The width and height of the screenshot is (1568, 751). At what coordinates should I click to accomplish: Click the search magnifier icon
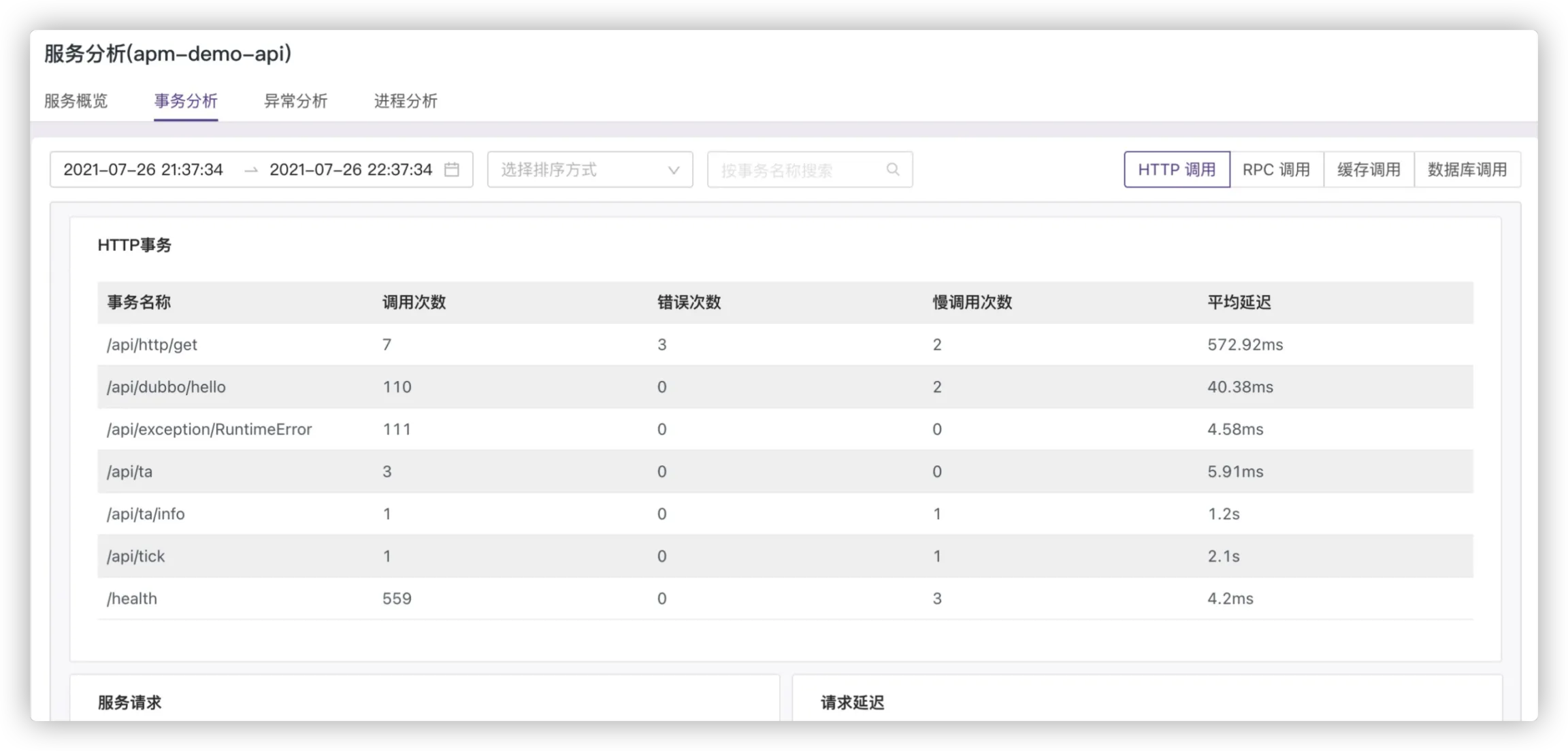[x=893, y=169]
